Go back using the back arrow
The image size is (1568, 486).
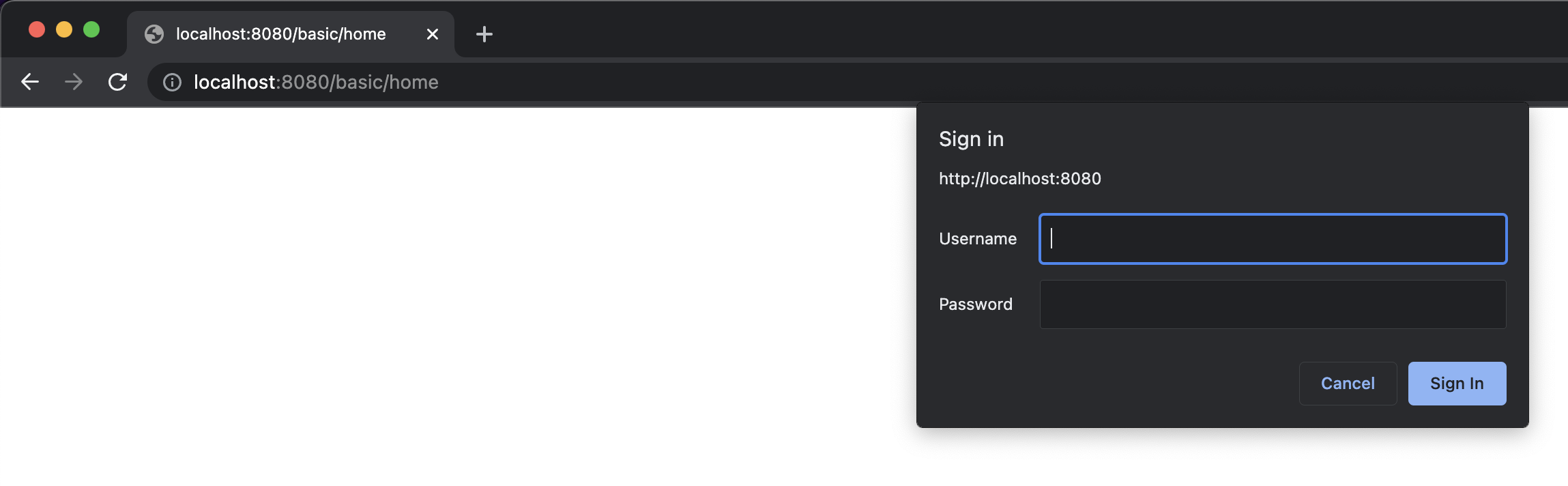[x=30, y=82]
